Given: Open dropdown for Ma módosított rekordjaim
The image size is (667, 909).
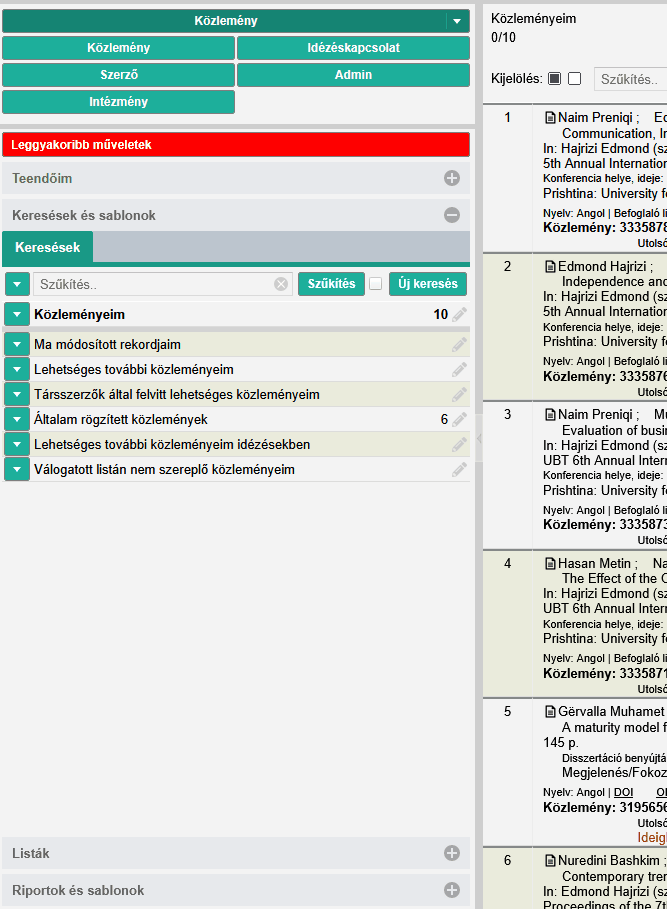Looking at the screenshot, I should (17, 344).
